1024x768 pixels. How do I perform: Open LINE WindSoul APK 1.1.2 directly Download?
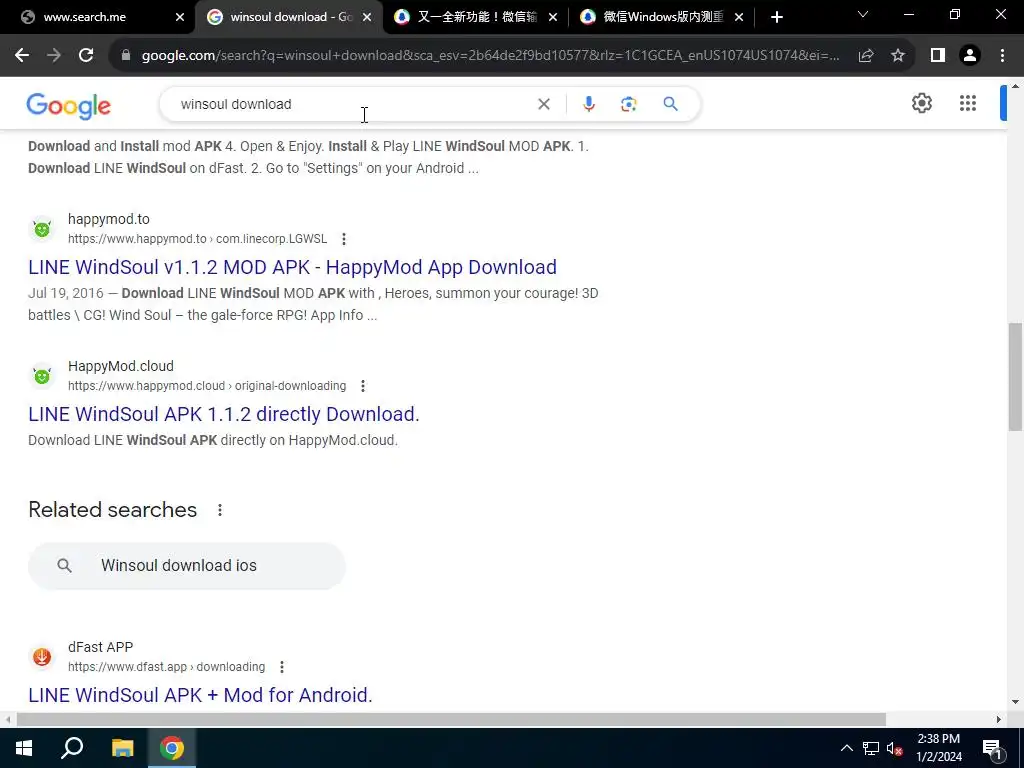pos(223,414)
